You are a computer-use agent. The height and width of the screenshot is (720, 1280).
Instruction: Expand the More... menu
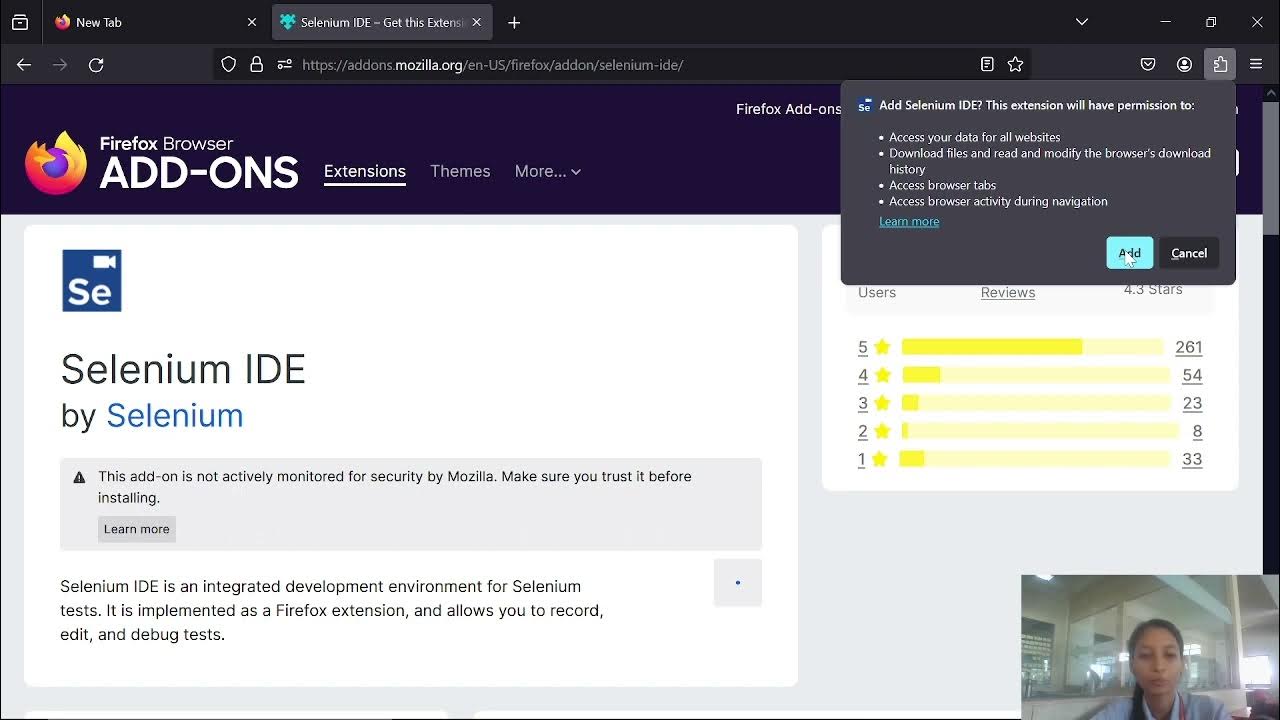pyautogui.click(x=548, y=171)
